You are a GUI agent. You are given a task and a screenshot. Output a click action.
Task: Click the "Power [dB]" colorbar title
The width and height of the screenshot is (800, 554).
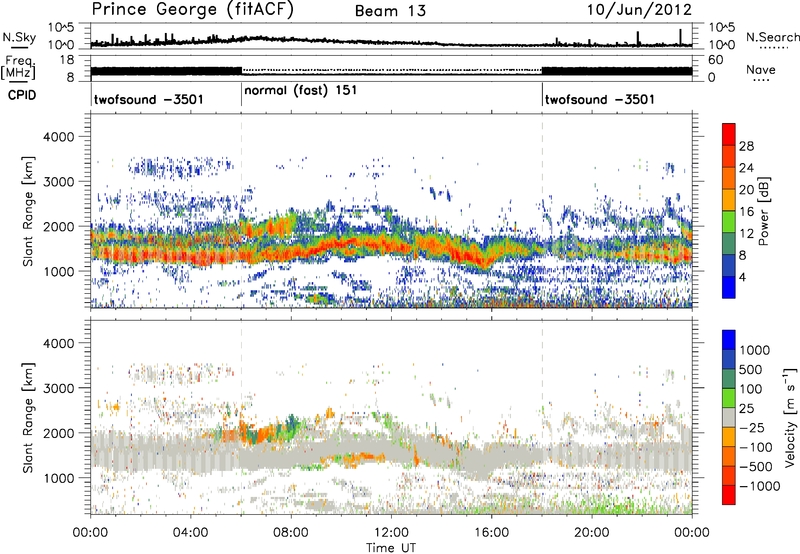coord(763,211)
